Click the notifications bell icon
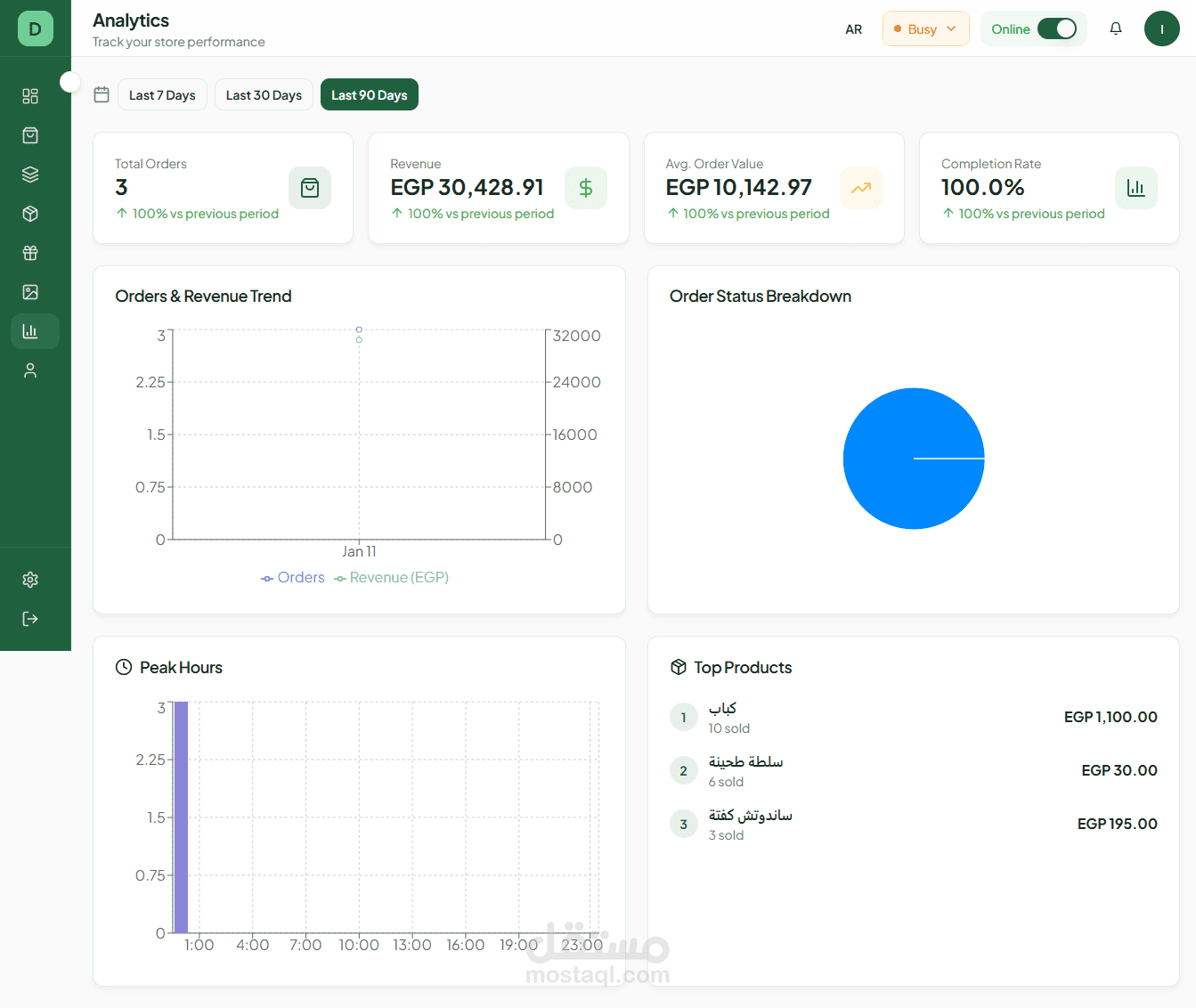This screenshot has height=1008, width=1196. point(1116,28)
